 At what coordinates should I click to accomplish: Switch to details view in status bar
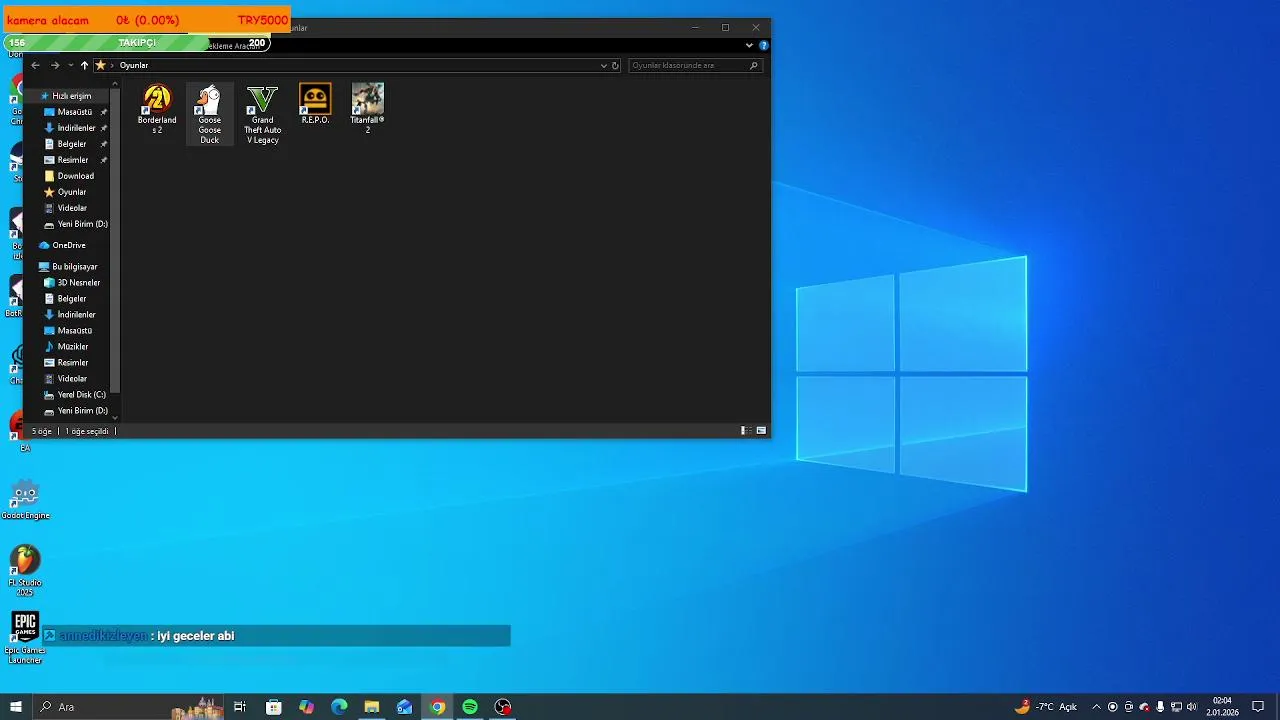click(x=745, y=431)
